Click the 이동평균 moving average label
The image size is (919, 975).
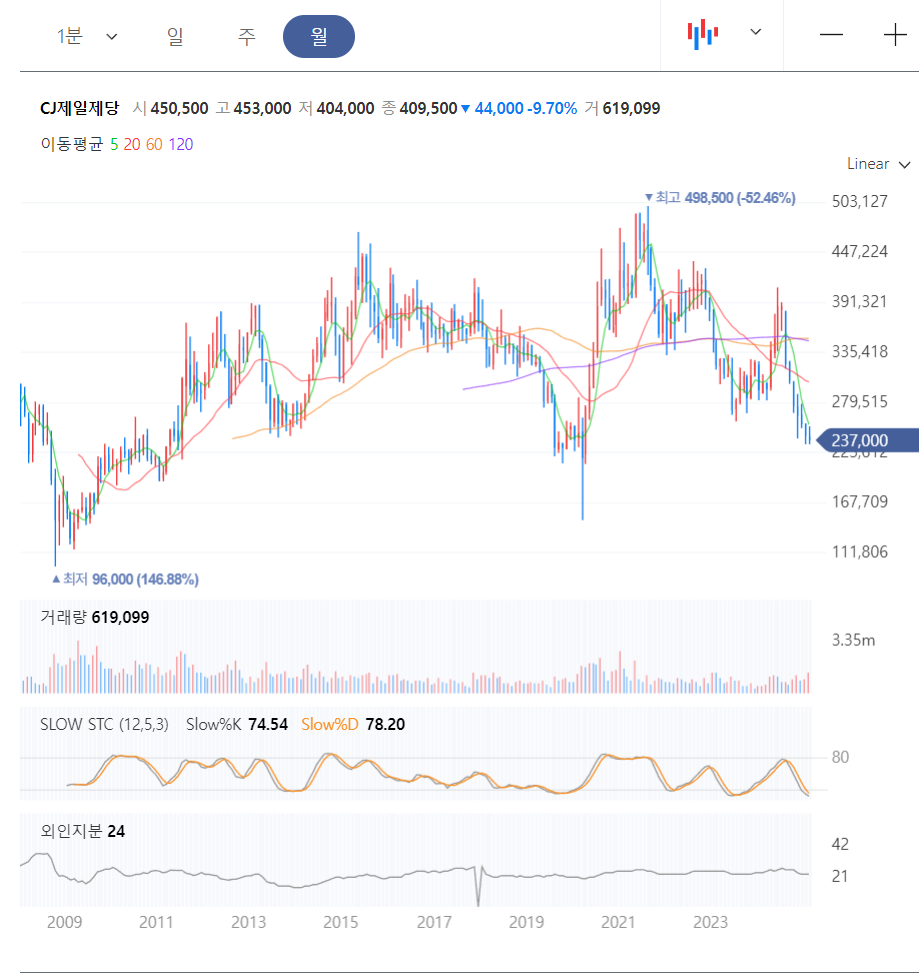tap(72, 144)
